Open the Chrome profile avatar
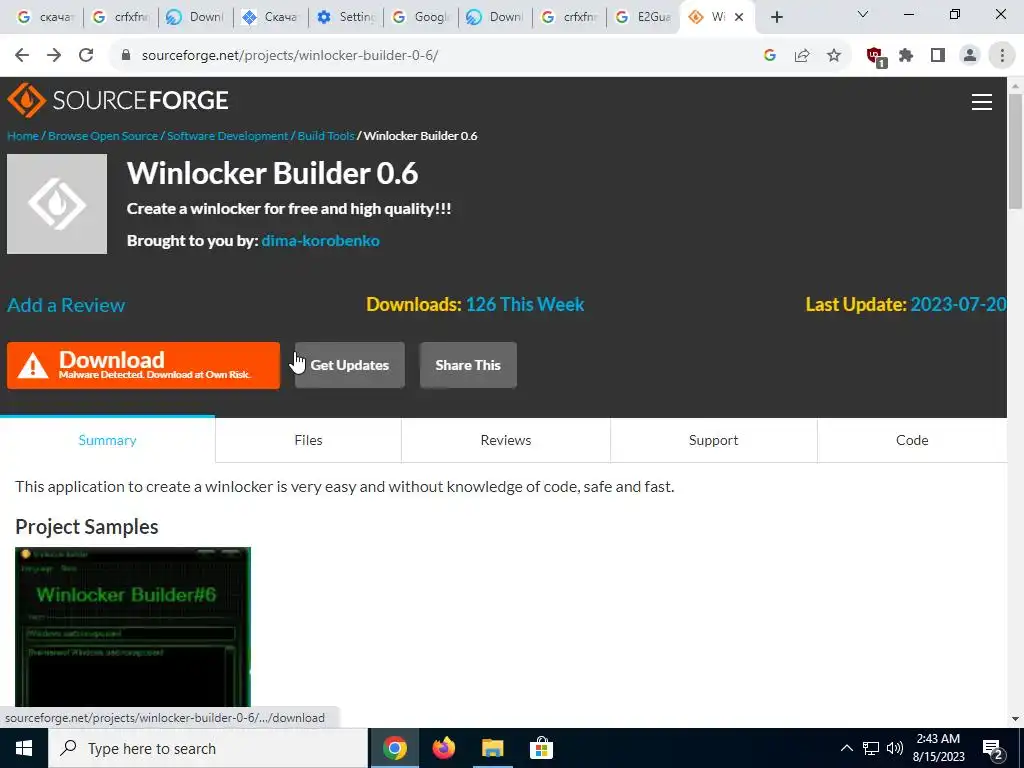This screenshot has width=1024, height=768. 970,56
